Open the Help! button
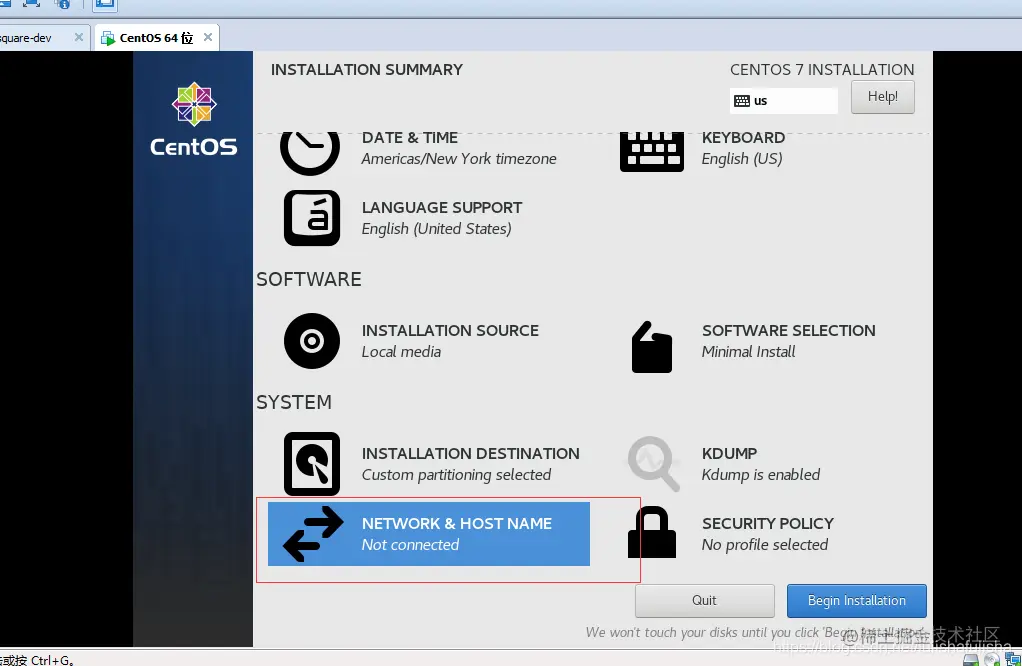The height and width of the screenshot is (666, 1022). point(883,97)
